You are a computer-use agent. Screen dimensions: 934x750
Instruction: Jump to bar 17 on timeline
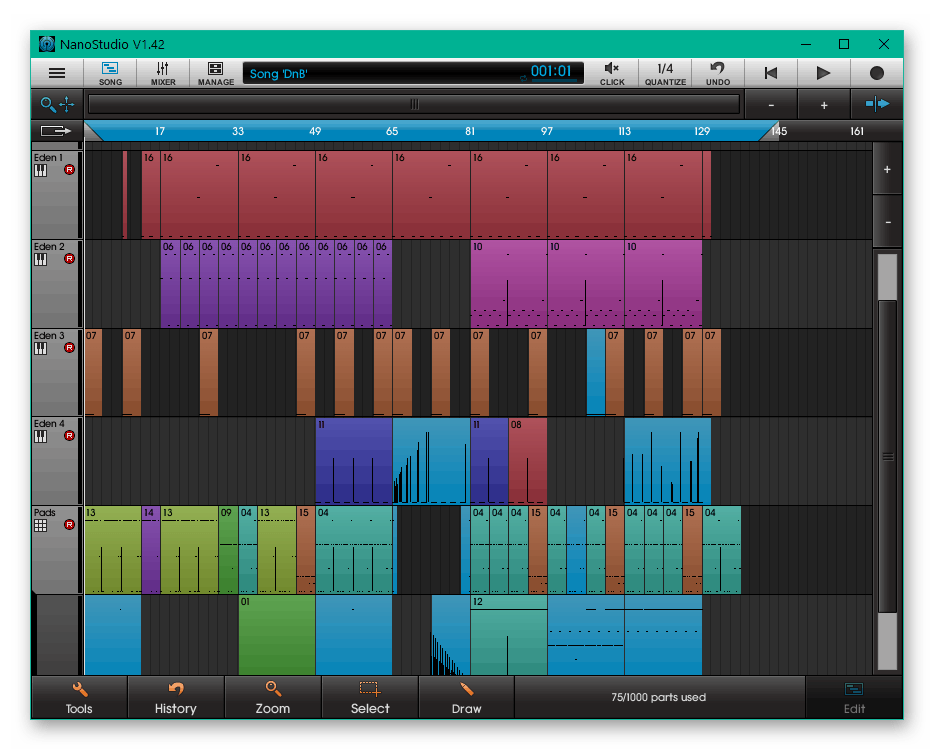point(160,131)
